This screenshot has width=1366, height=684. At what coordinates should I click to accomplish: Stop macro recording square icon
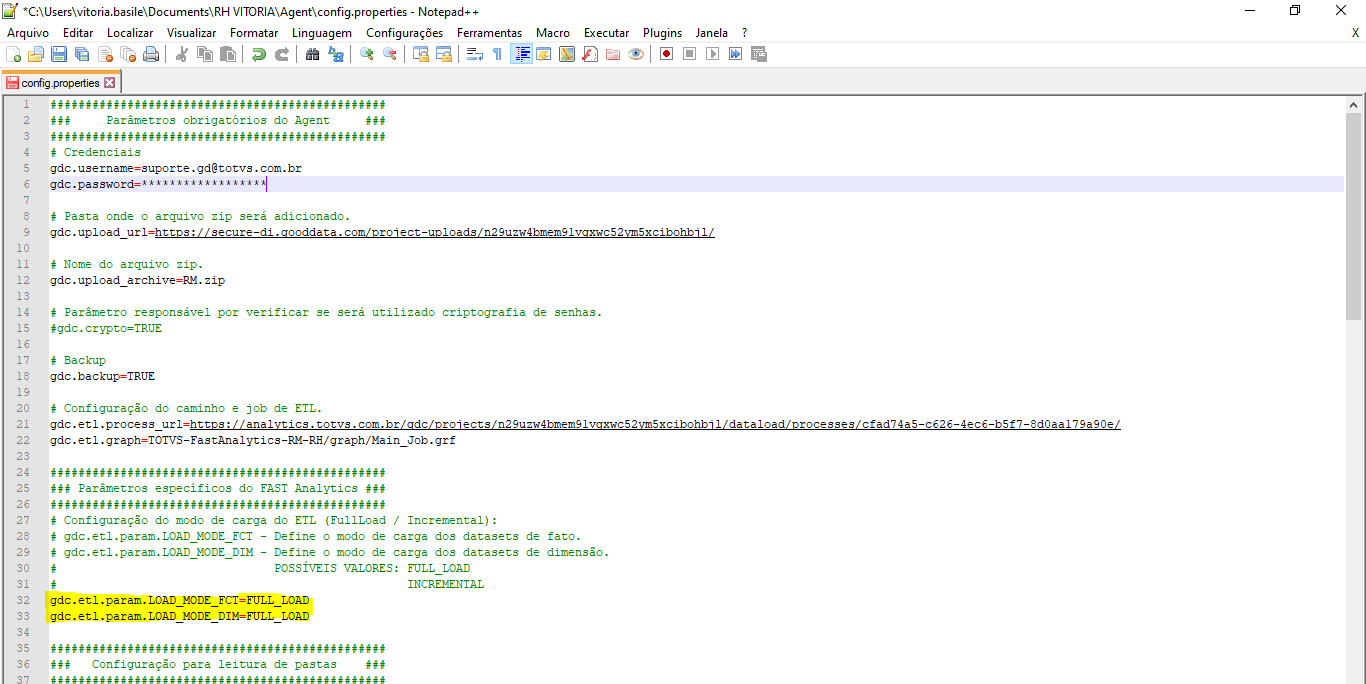689,54
